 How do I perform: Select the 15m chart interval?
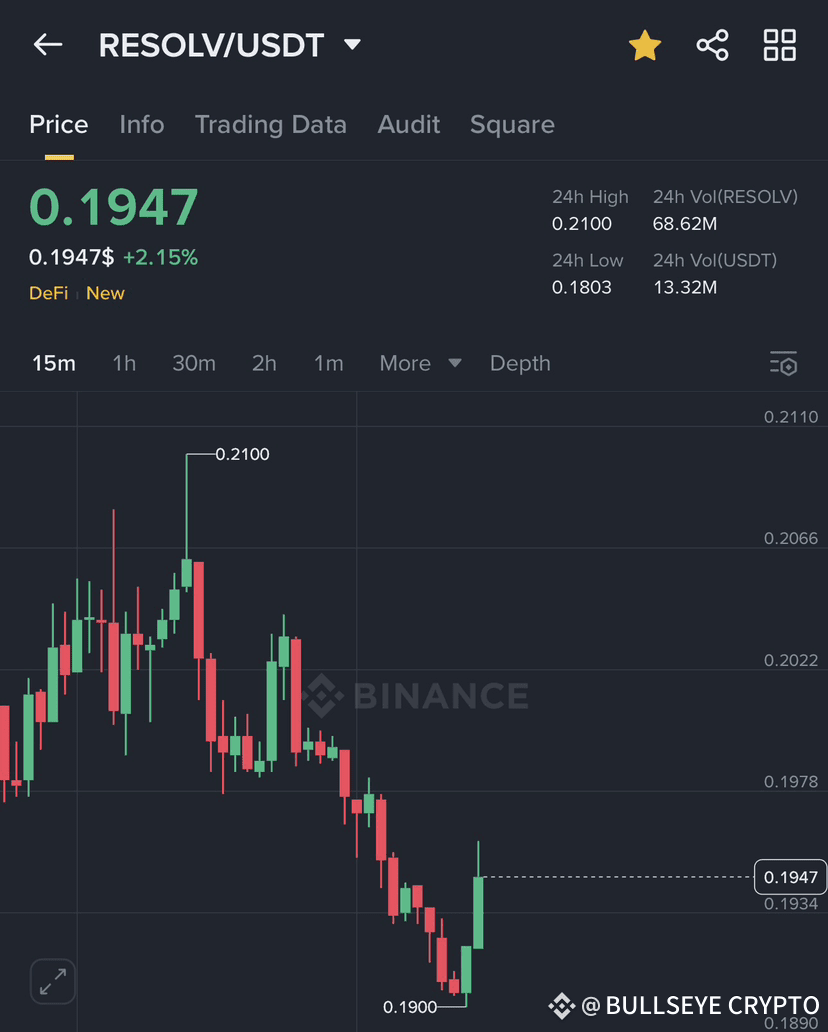54,363
